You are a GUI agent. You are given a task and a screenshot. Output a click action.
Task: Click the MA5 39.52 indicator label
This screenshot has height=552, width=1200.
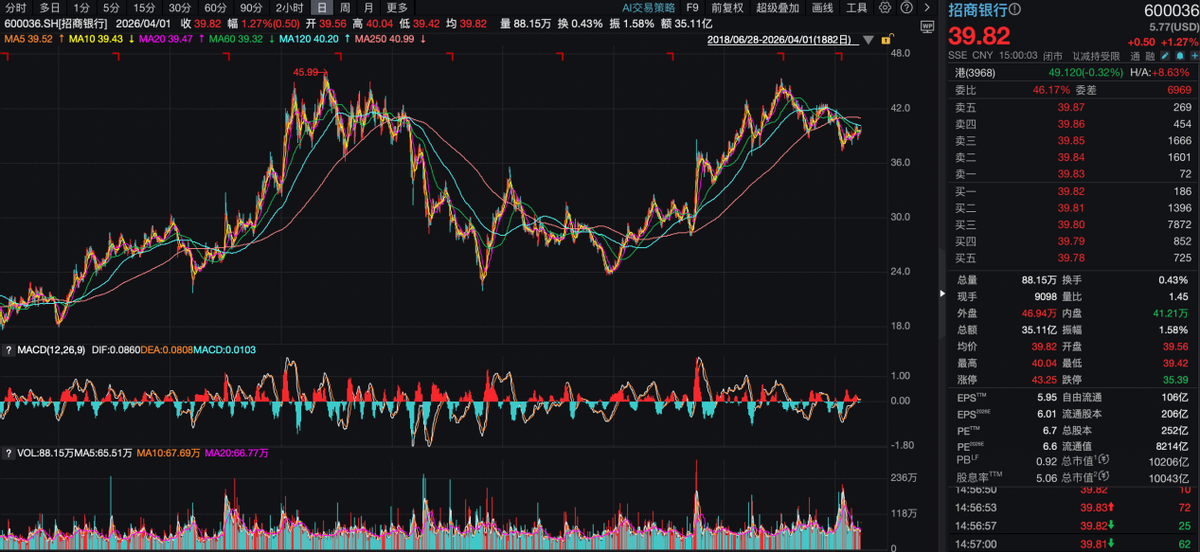(30, 39)
